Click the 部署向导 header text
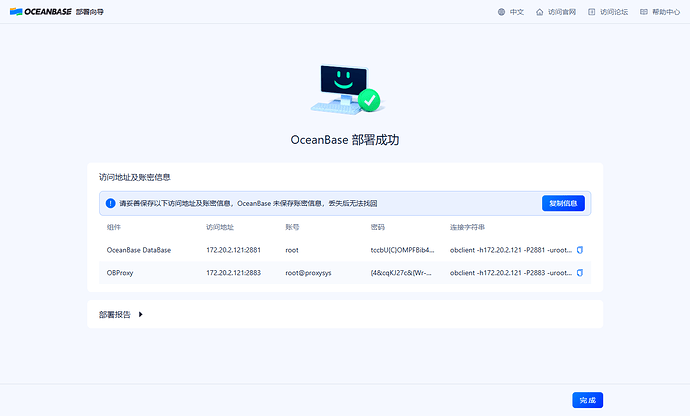Image resolution: width=690 pixels, height=416 pixels. click(90, 12)
